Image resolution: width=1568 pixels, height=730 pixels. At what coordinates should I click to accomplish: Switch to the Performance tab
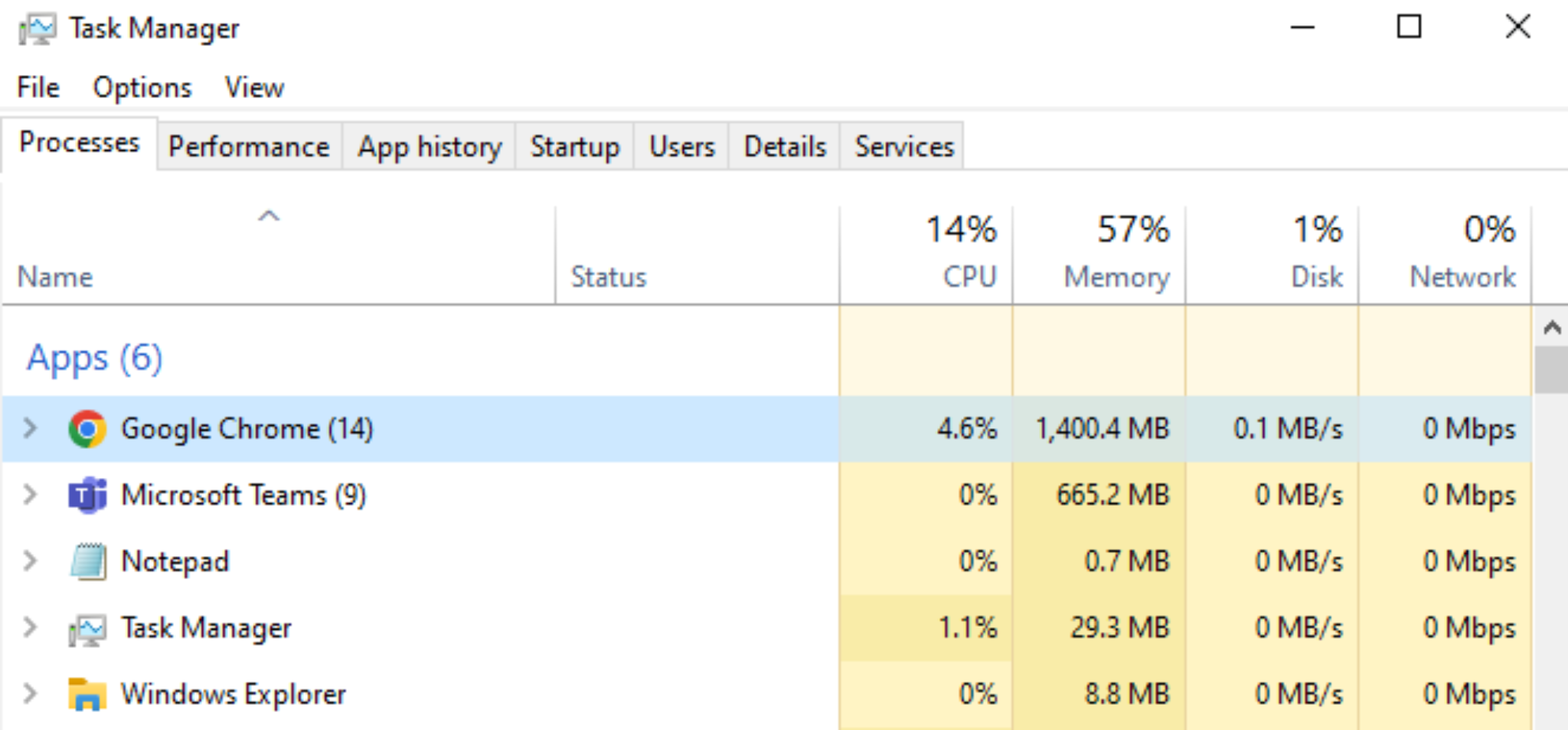point(249,146)
